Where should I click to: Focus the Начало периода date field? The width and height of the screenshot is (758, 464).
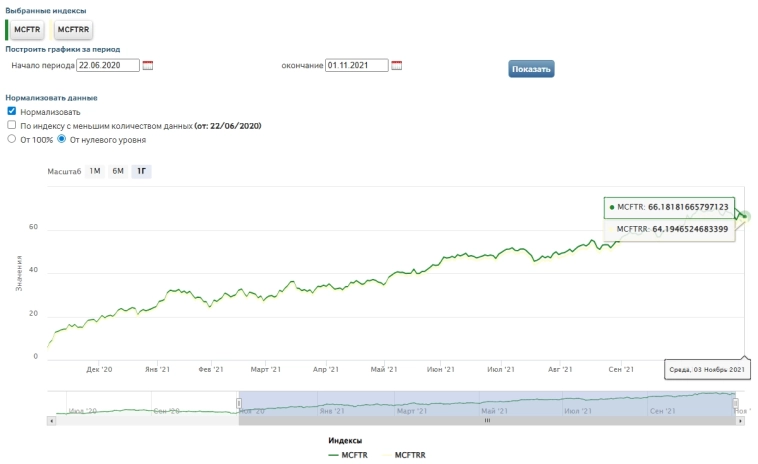tap(107, 65)
